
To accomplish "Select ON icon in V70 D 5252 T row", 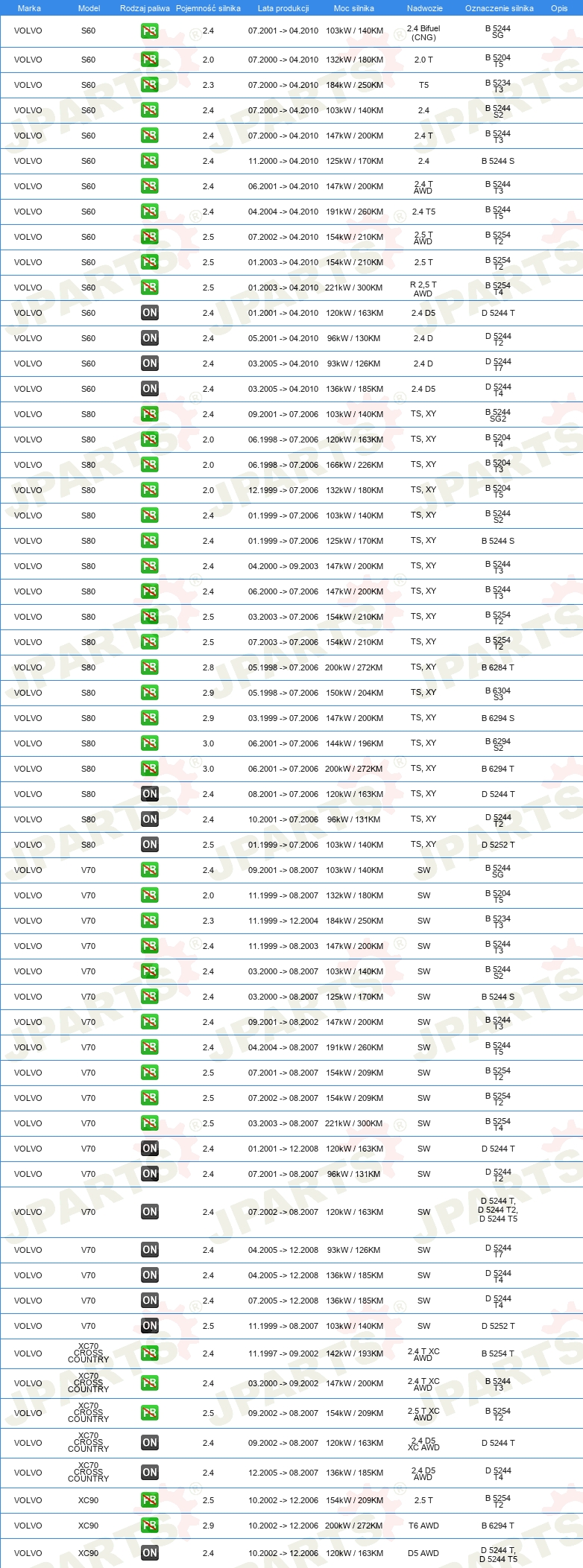I will tap(150, 1326).
